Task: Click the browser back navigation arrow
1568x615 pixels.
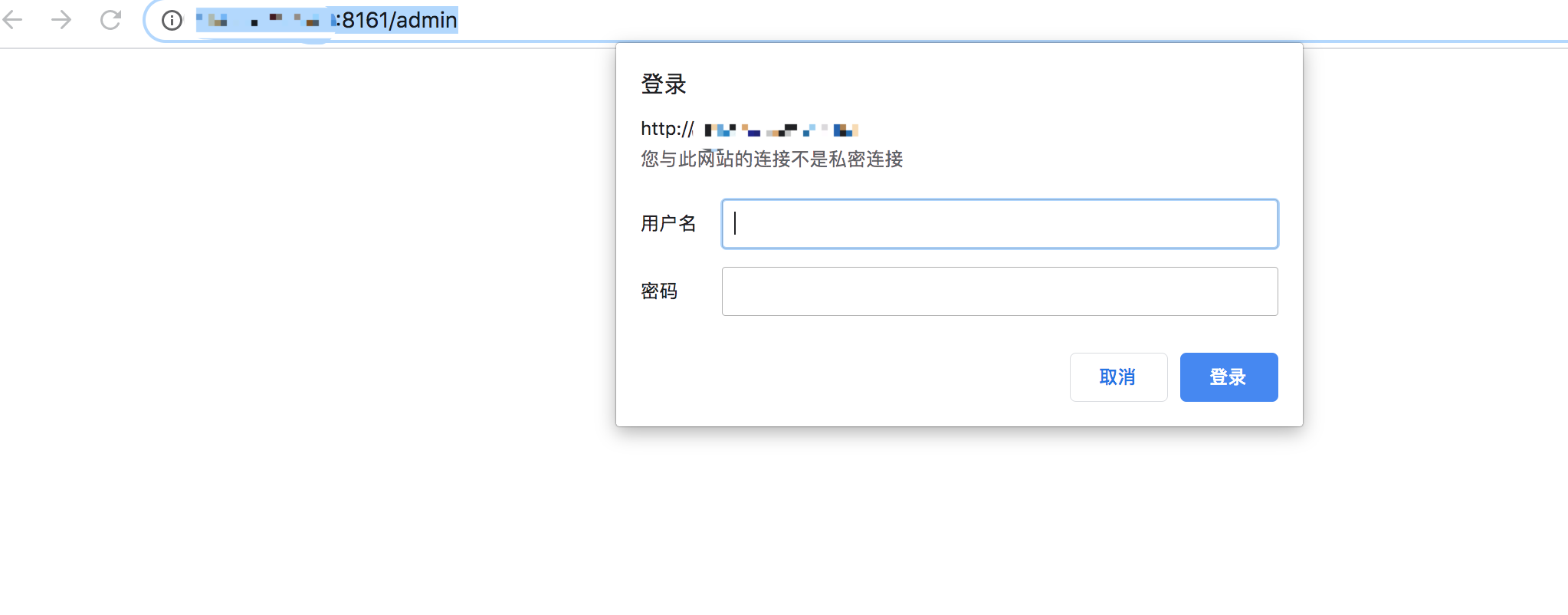Action: tap(14, 21)
